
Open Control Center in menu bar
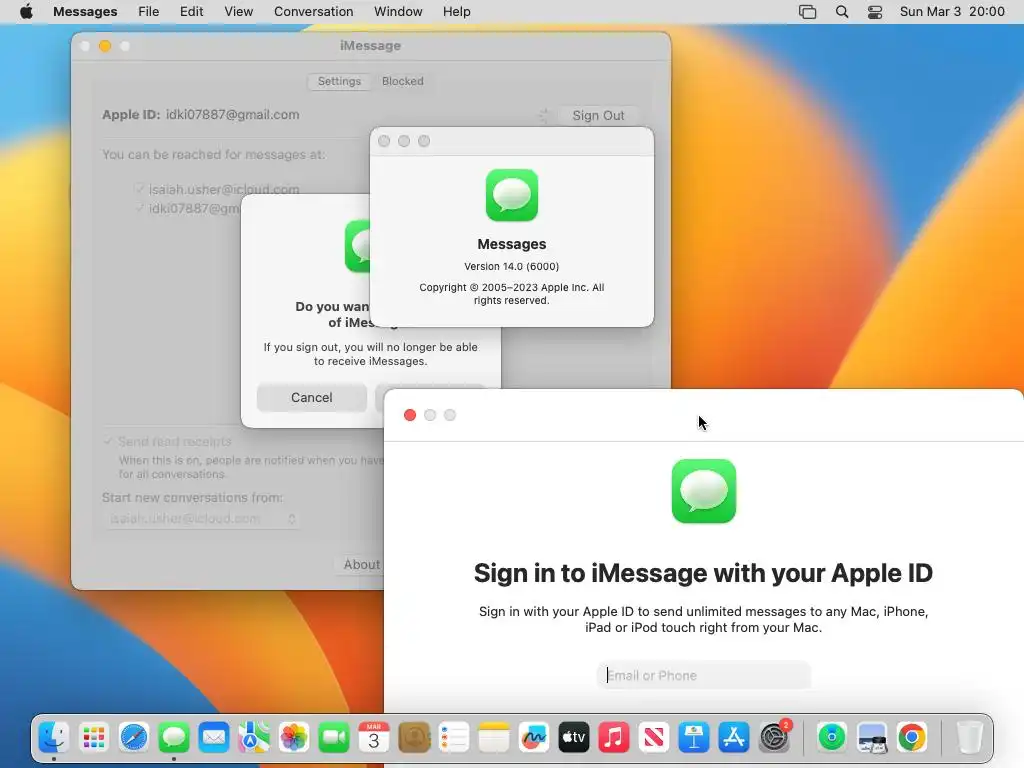click(875, 12)
